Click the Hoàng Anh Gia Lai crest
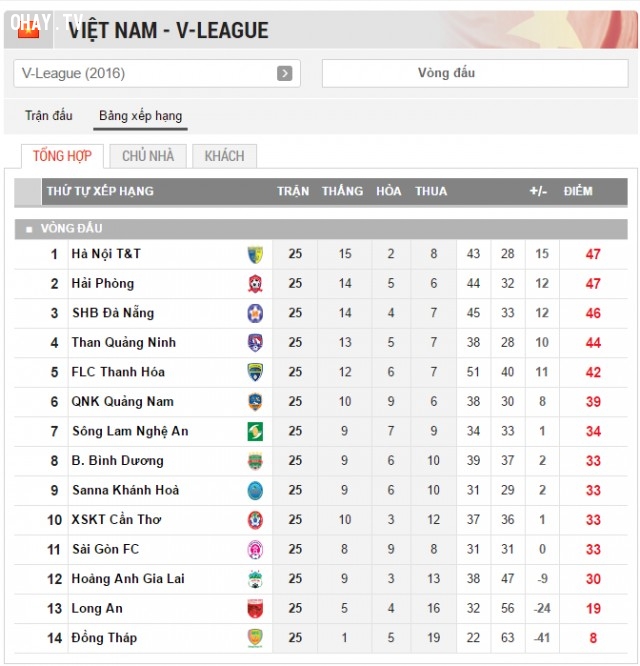 (255, 579)
